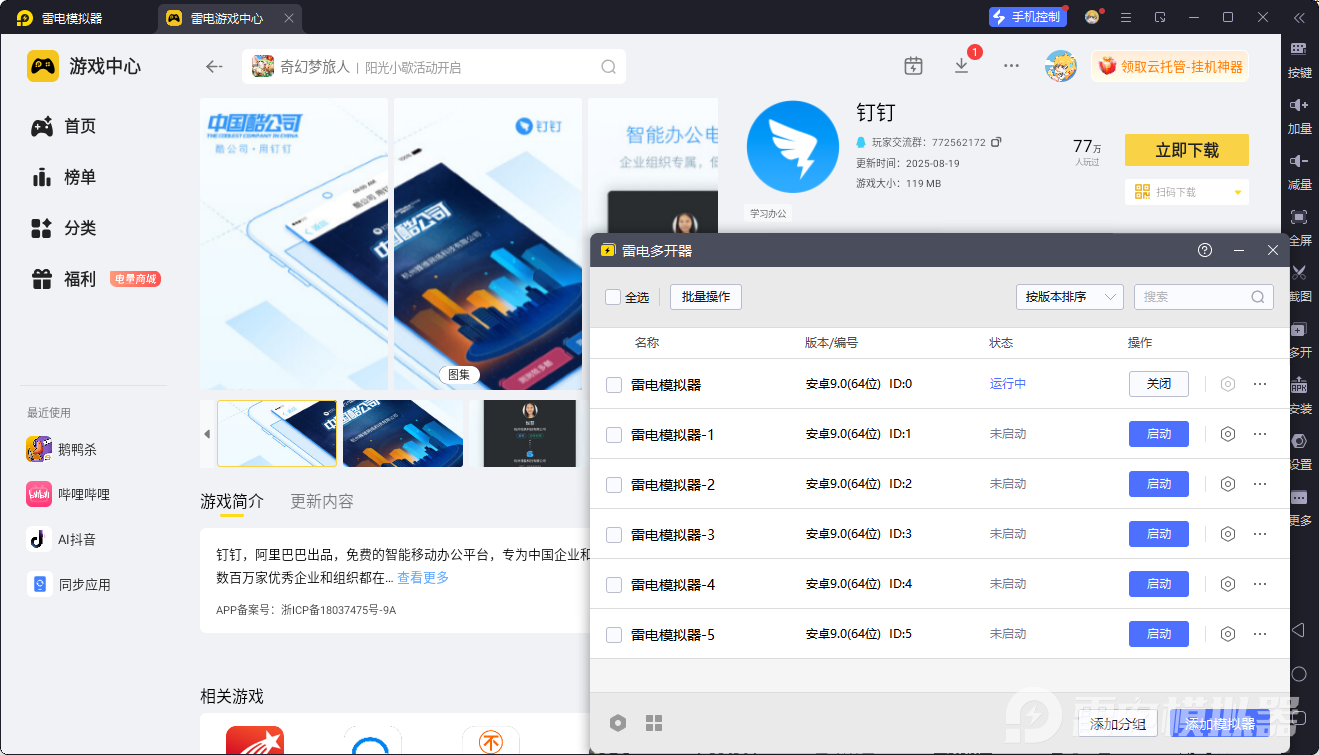Screen dimensions: 1319x755
Task: Open help in the 雷电多开器 window
Action: (1205, 250)
